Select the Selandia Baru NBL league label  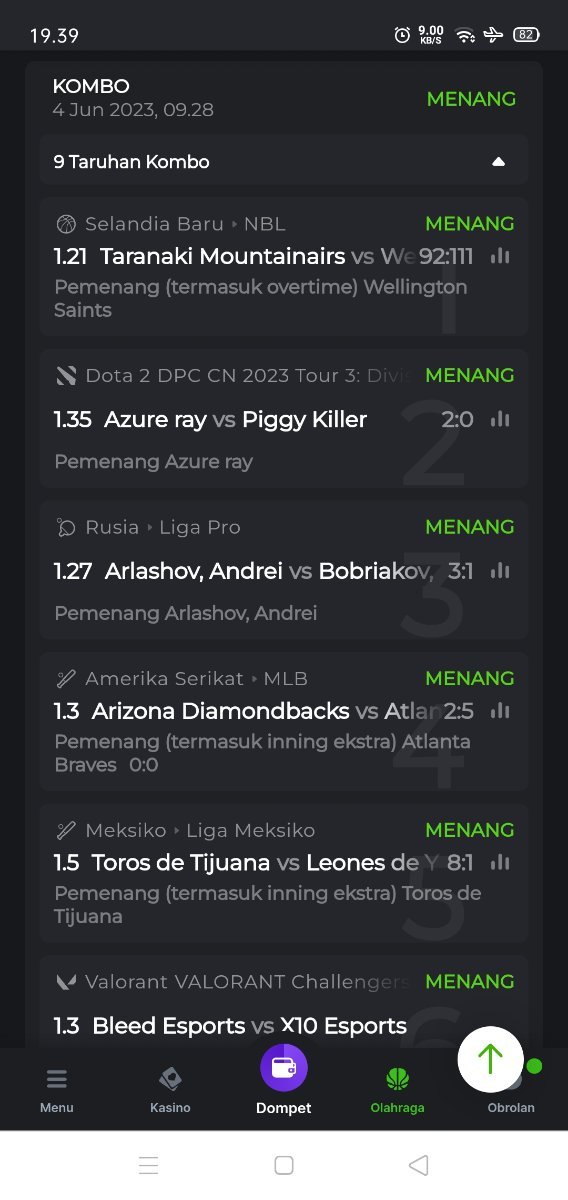[x=171, y=224]
